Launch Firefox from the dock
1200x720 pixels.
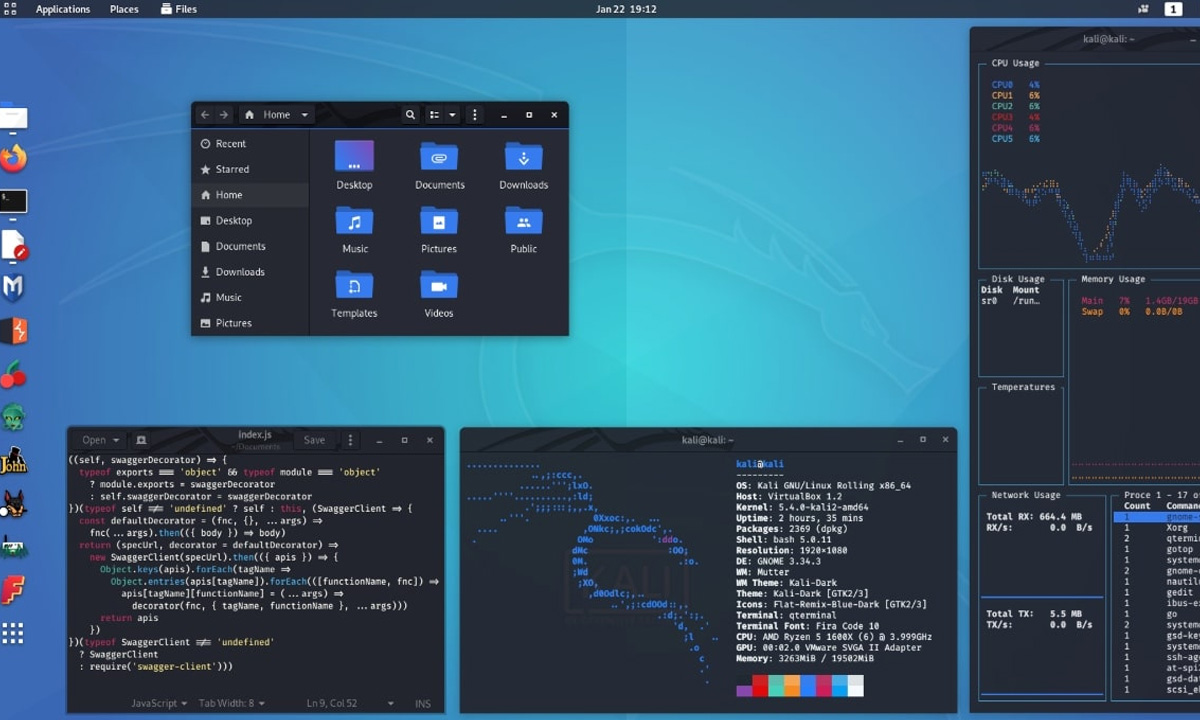click(13, 158)
